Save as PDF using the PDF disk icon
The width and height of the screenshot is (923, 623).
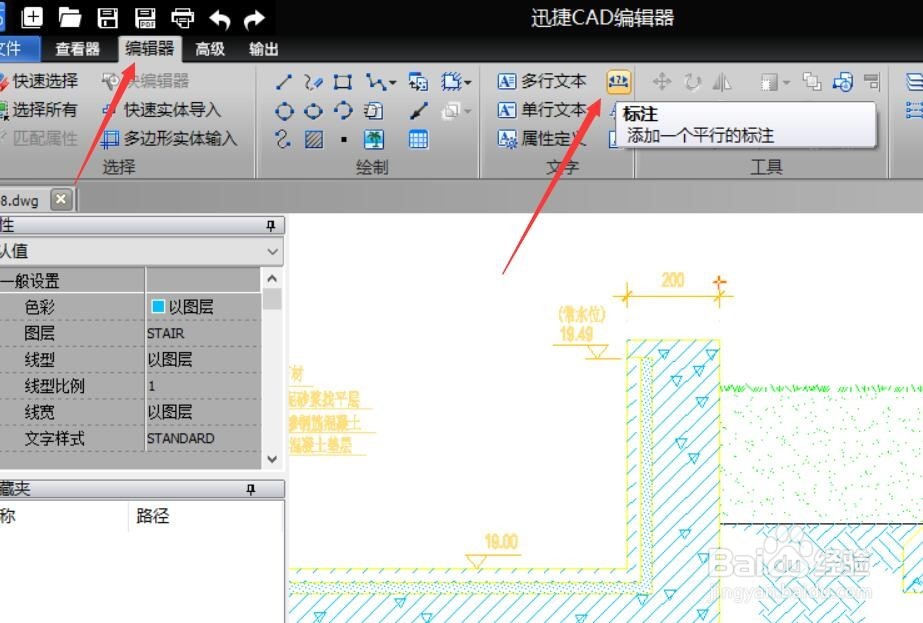145,18
